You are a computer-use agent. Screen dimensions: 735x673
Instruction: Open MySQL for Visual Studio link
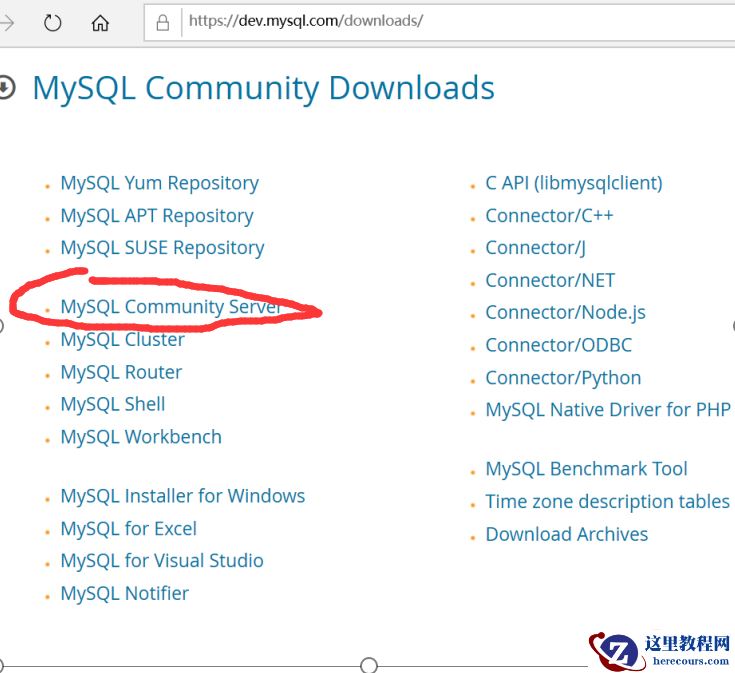tap(162, 561)
